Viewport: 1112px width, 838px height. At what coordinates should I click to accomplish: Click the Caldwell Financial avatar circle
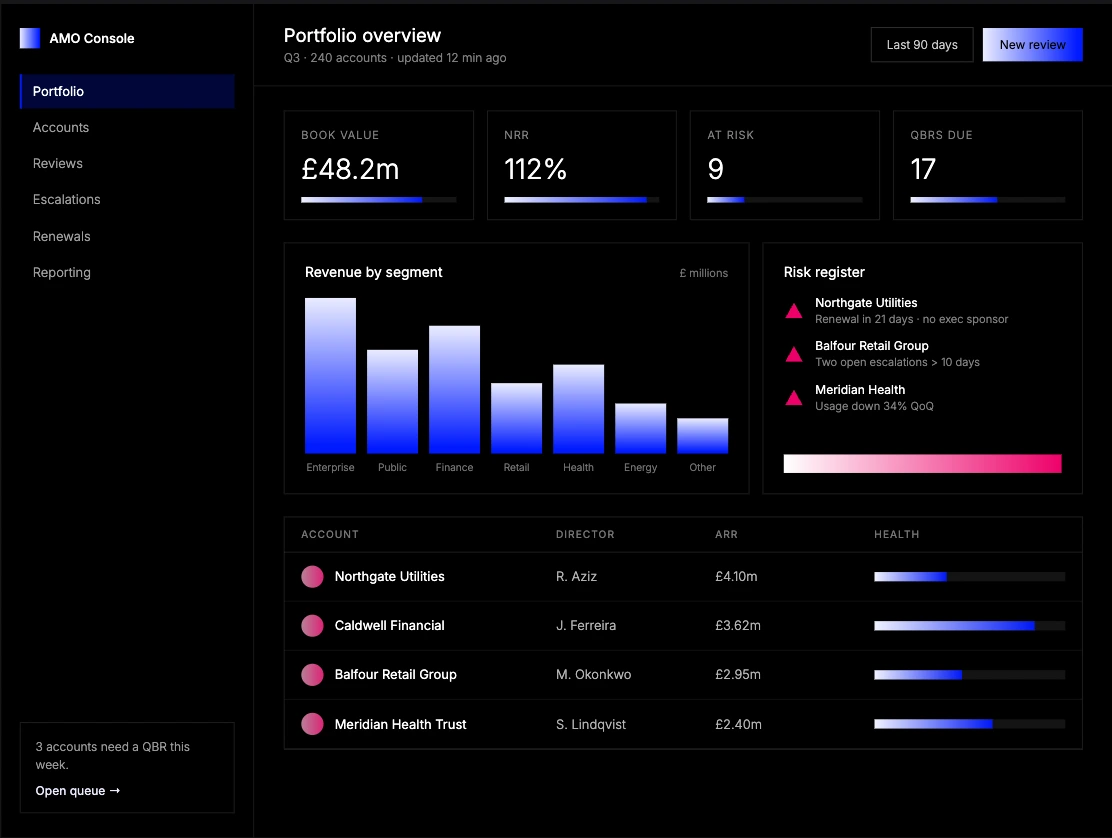312,625
